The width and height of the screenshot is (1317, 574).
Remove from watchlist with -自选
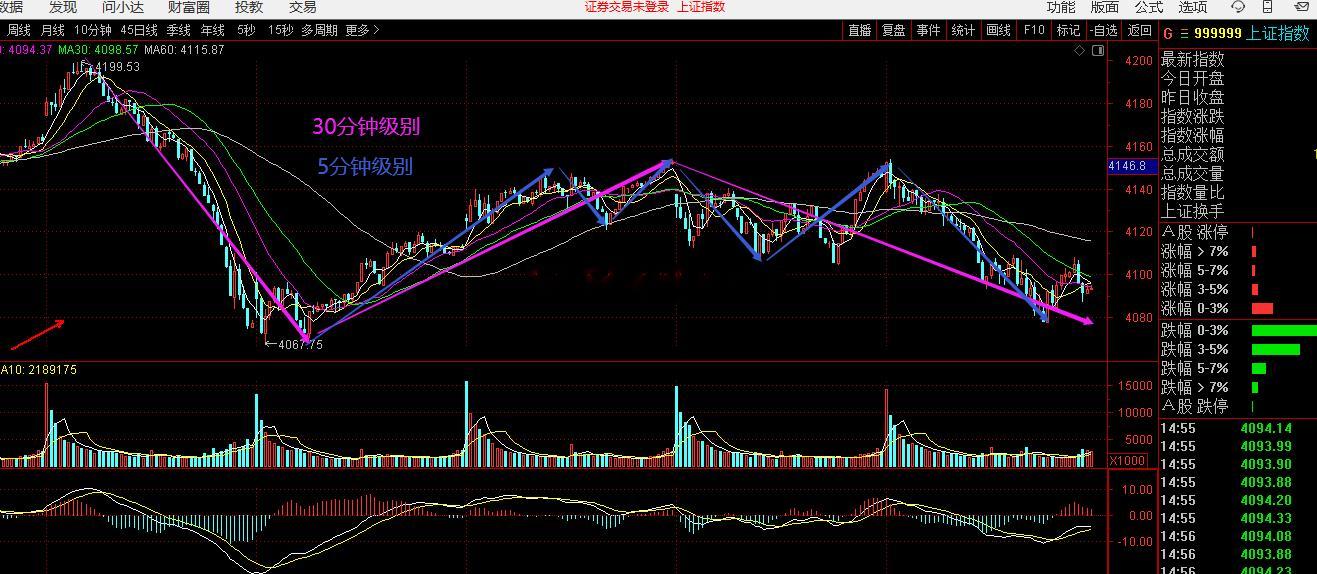[1104, 30]
